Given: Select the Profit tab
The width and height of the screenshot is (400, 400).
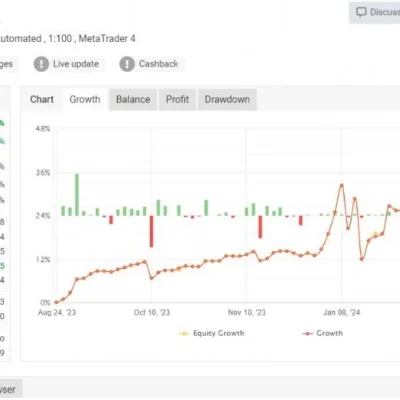Looking at the screenshot, I should (x=178, y=99).
